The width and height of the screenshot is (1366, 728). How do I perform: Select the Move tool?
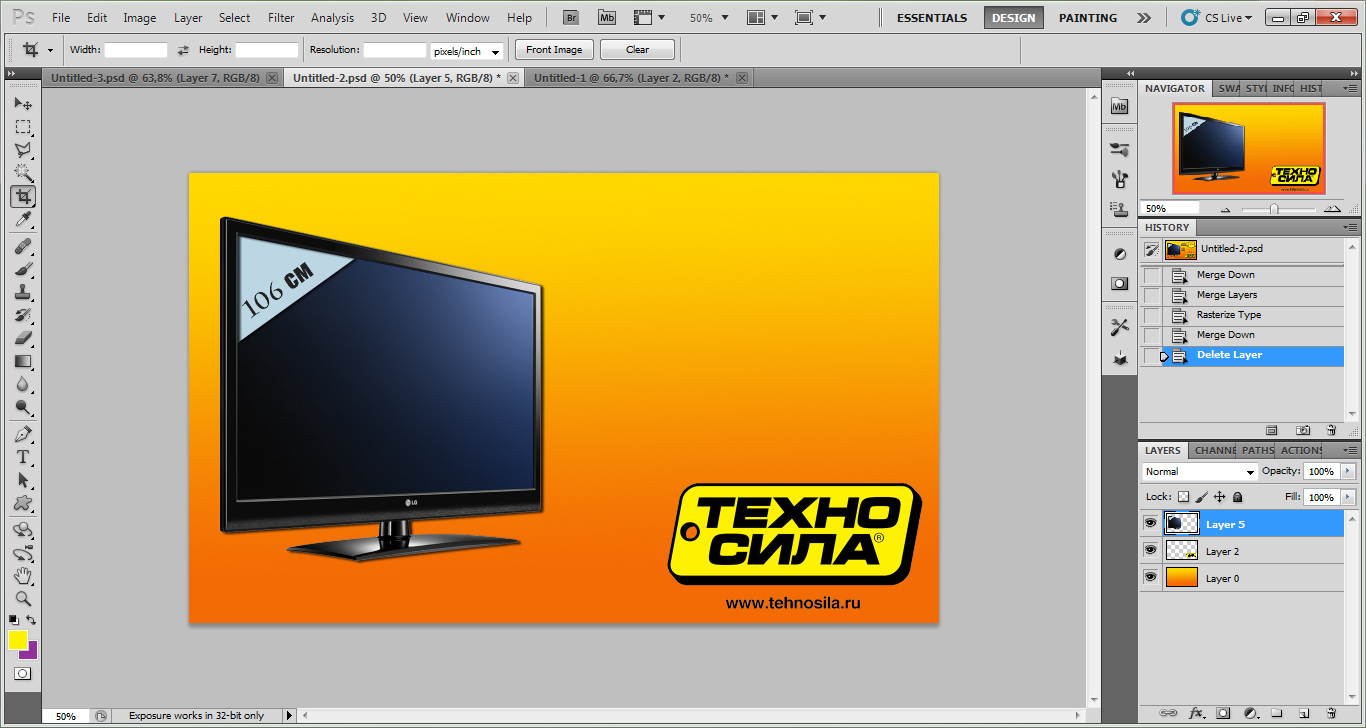[x=22, y=103]
